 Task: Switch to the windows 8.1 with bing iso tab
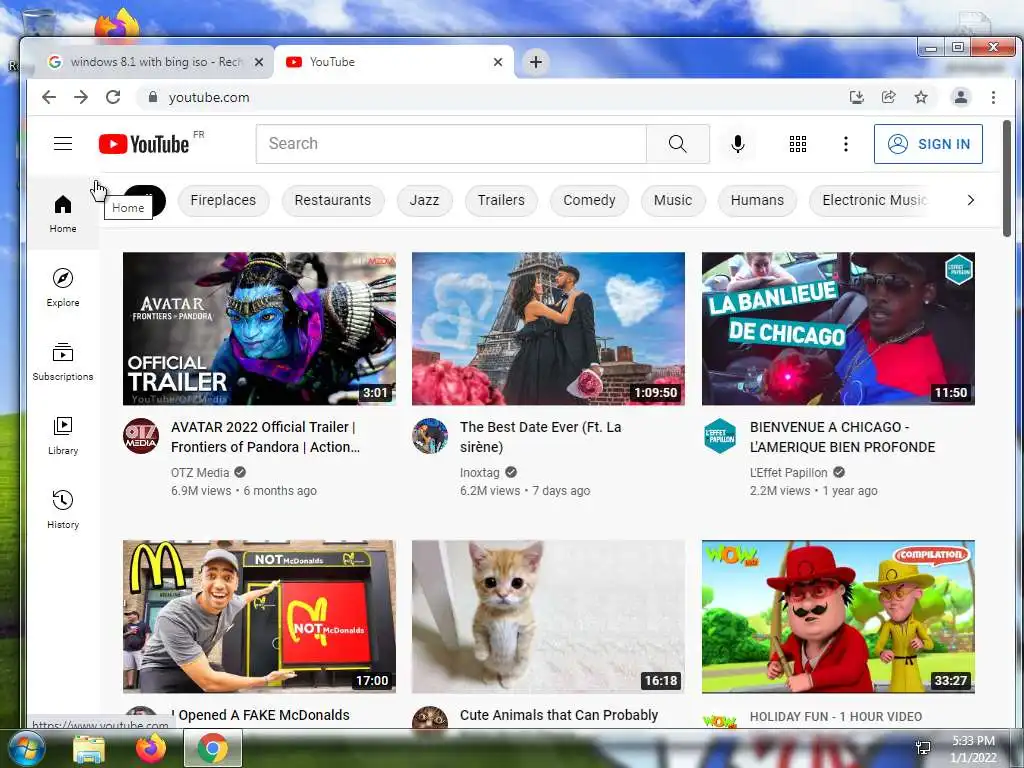[149, 62]
